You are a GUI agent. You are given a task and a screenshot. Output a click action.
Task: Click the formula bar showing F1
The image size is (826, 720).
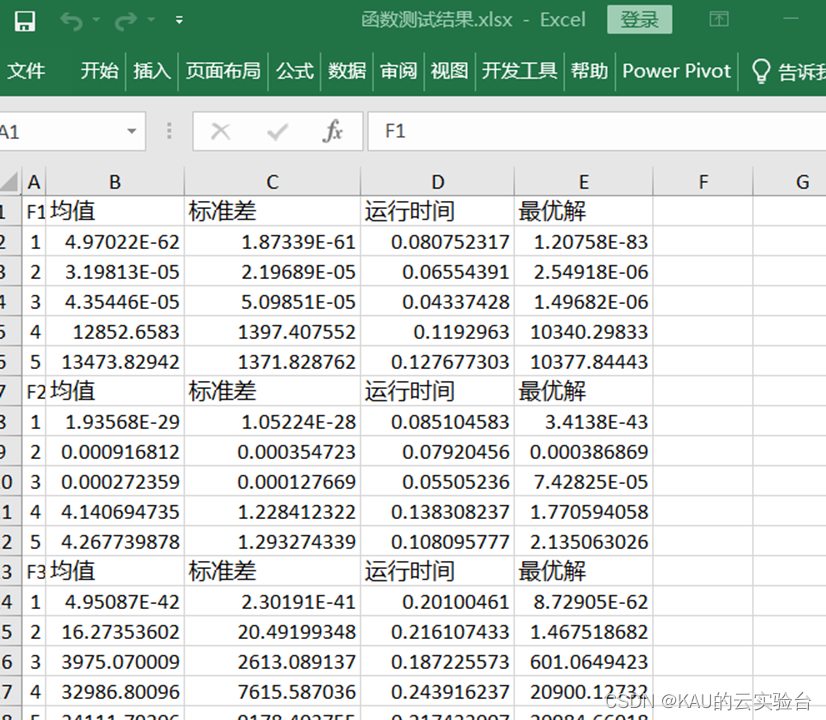596,131
